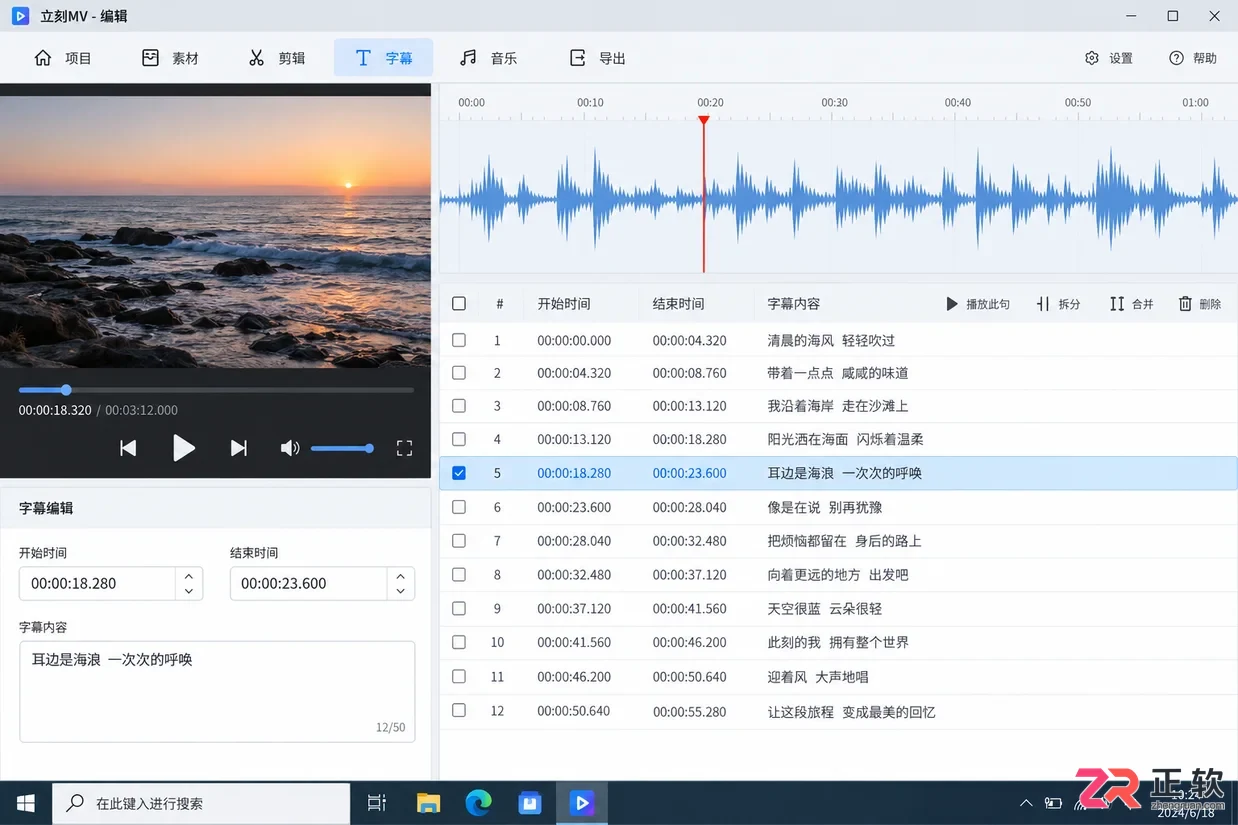Skip to next subtitle in player
The height and width of the screenshot is (825, 1238).
[x=239, y=448]
